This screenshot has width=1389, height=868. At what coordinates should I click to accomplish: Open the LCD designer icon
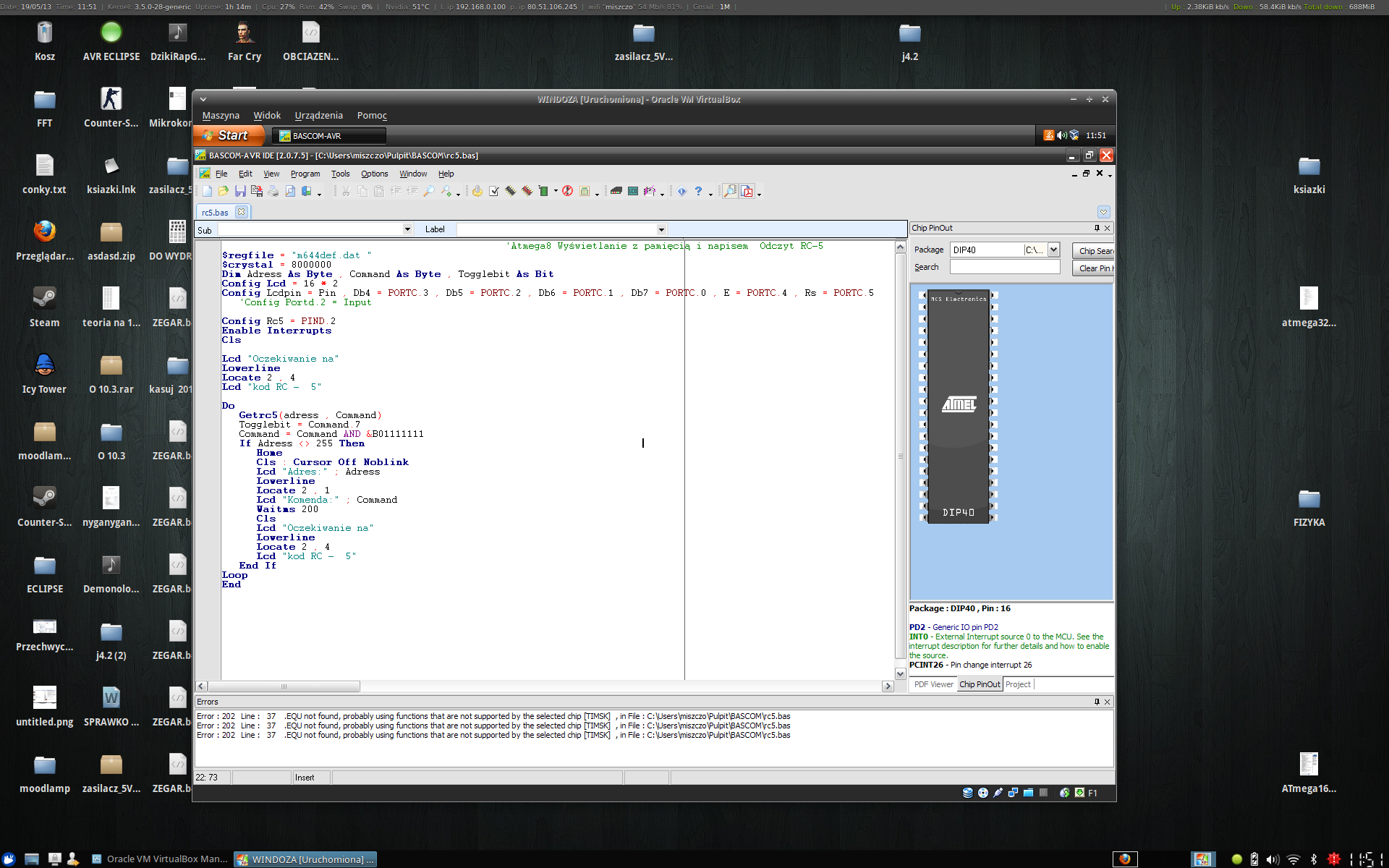point(632,191)
